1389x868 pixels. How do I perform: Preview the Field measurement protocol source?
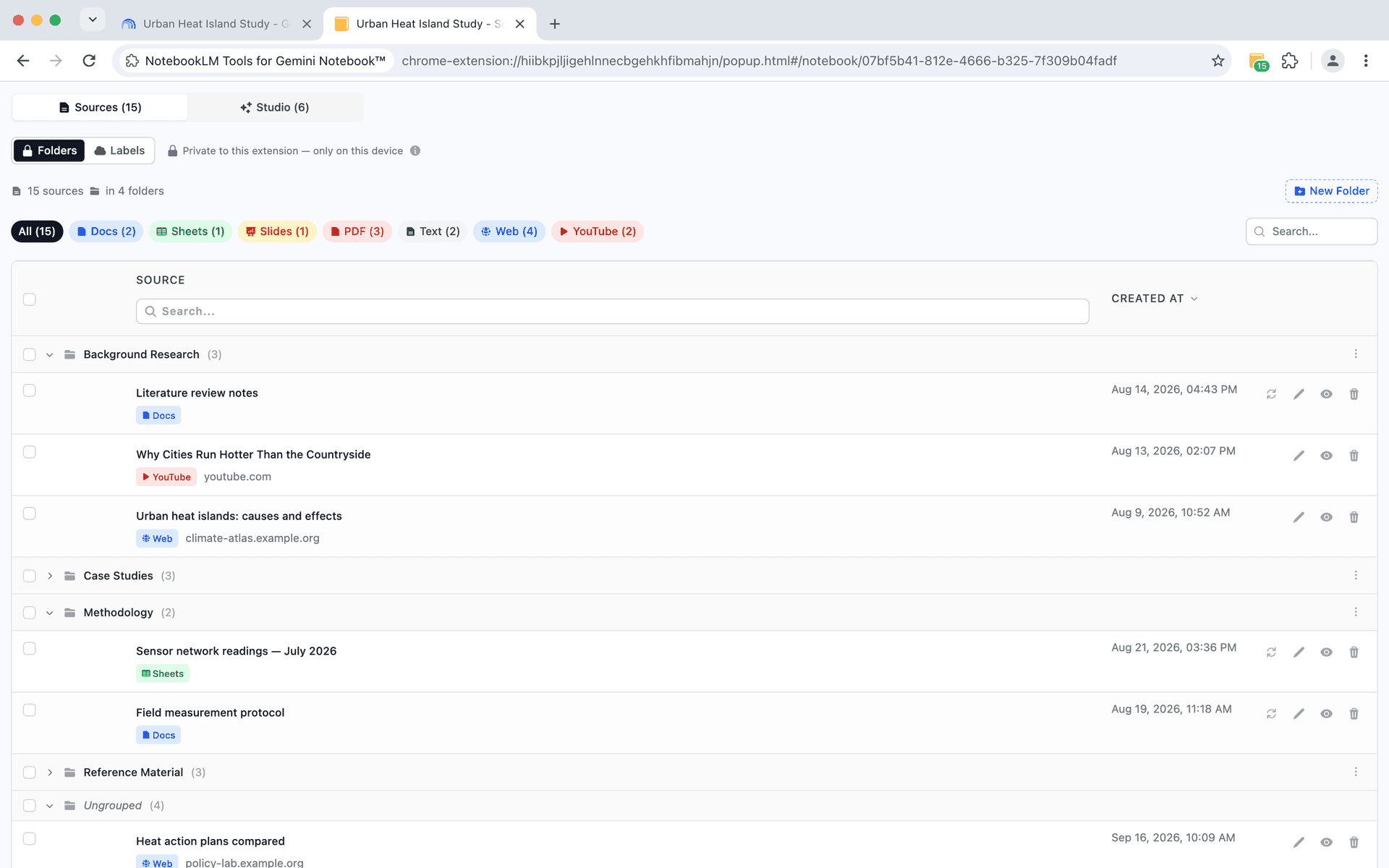(1326, 714)
